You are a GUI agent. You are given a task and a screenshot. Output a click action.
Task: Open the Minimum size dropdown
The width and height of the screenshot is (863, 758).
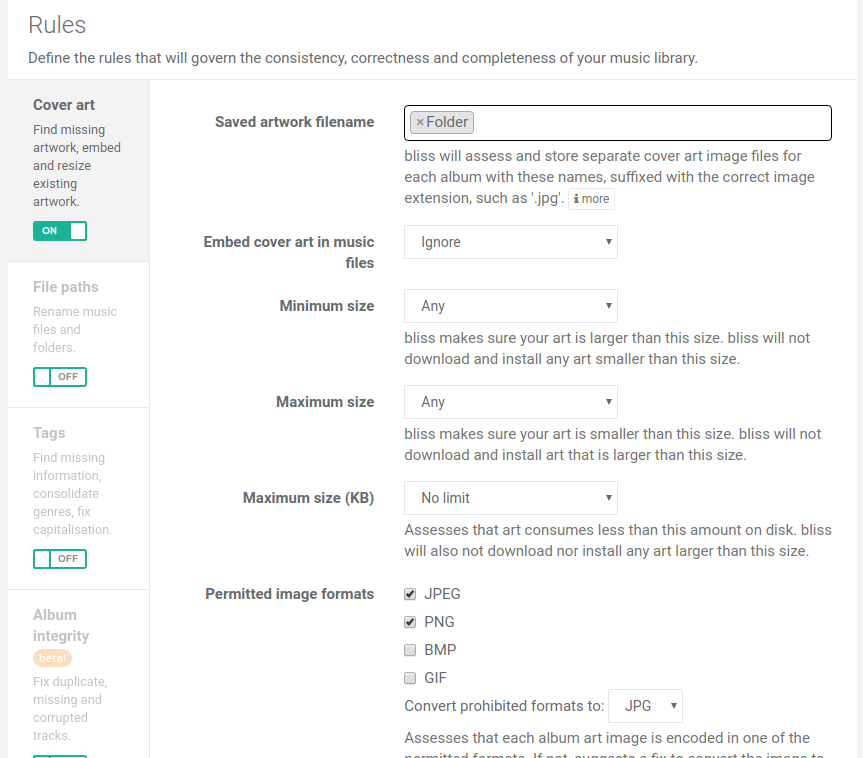[x=510, y=306]
